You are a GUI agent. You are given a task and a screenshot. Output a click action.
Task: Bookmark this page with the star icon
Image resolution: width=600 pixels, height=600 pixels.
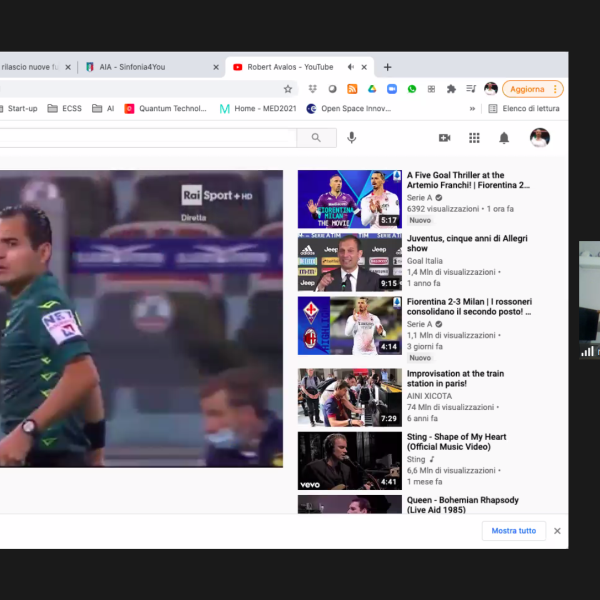[x=288, y=89]
